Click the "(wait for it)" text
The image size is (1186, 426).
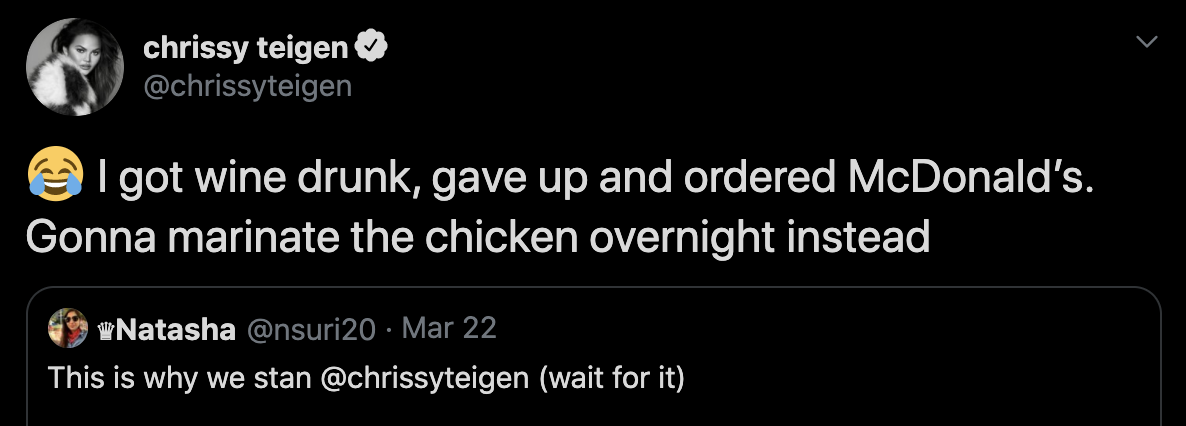611,377
